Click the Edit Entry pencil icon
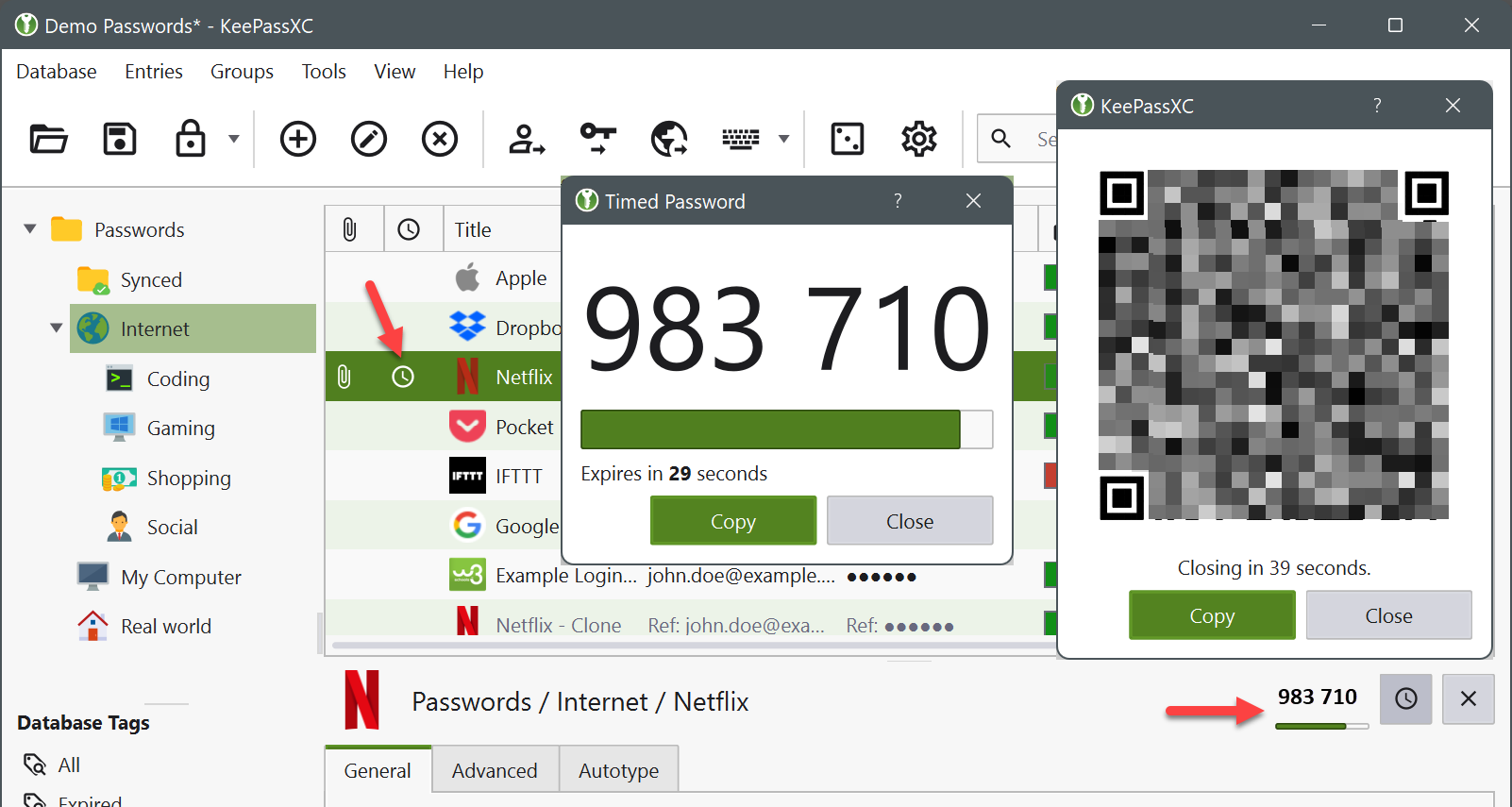 coord(369,140)
